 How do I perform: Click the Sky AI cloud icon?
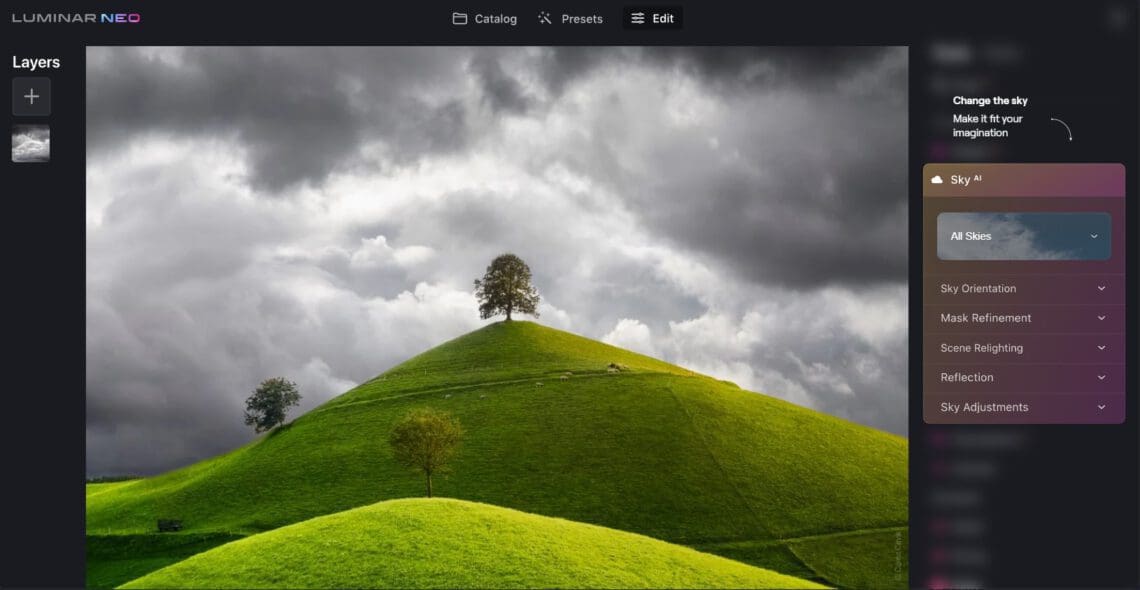pyautogui.click(x=937, y=179)
